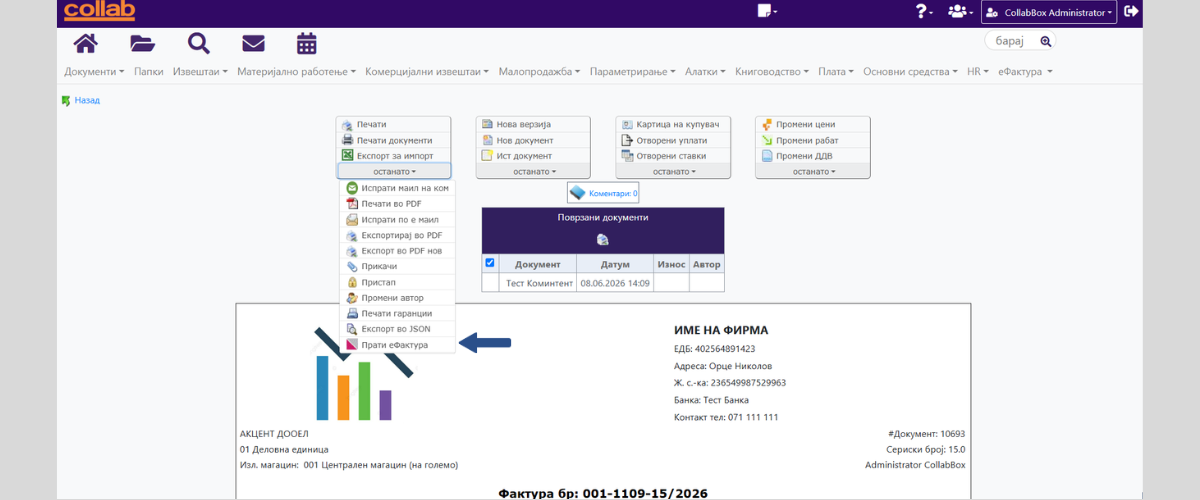Click the company logo in invoice
The width and height of the screenshot is (1200, 500).
pyautogui.click(x=364, y=372)
